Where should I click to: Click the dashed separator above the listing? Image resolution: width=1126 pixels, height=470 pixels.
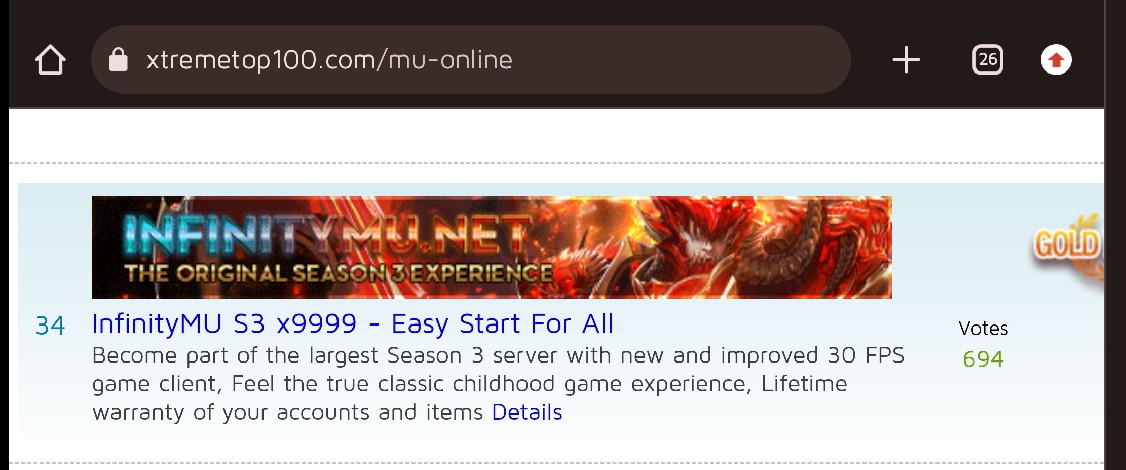tap(557, 163)
